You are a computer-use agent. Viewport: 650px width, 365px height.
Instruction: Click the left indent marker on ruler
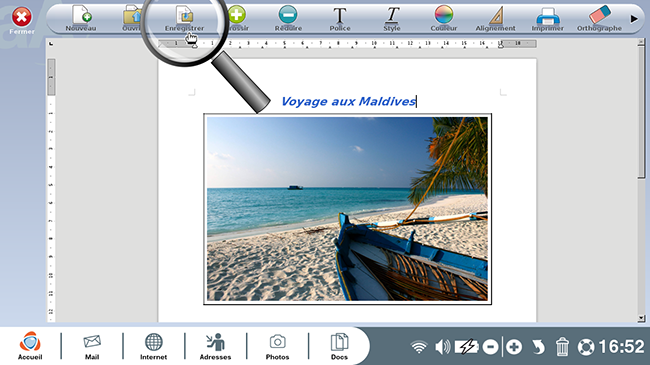point(194,45)
